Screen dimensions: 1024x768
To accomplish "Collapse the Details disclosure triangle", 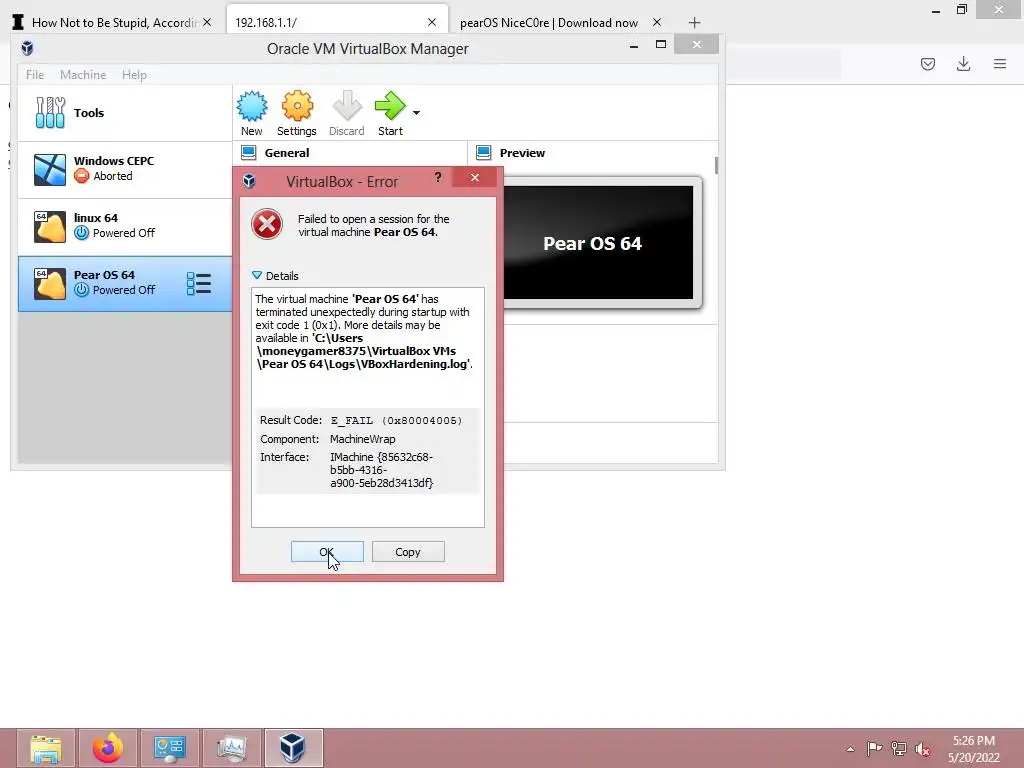I will click(x=257, y=276).
